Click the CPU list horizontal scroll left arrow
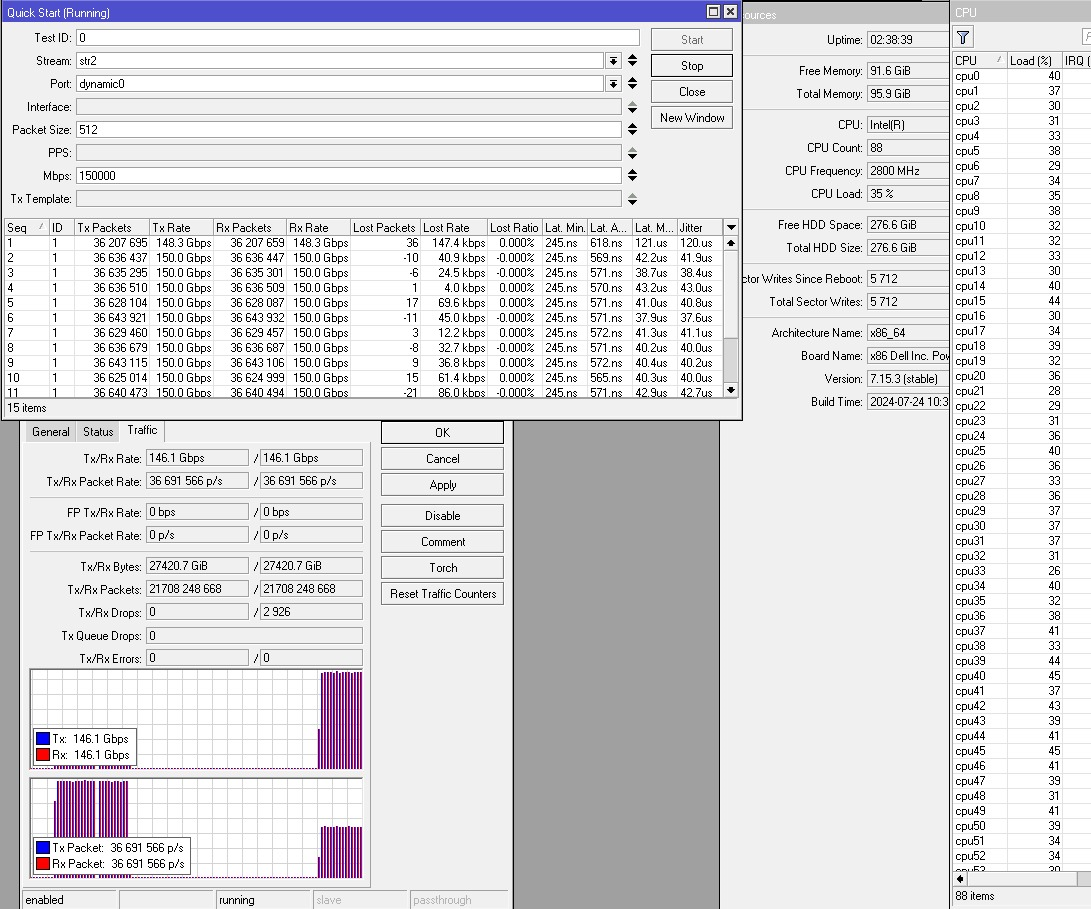 coord(960,879)
